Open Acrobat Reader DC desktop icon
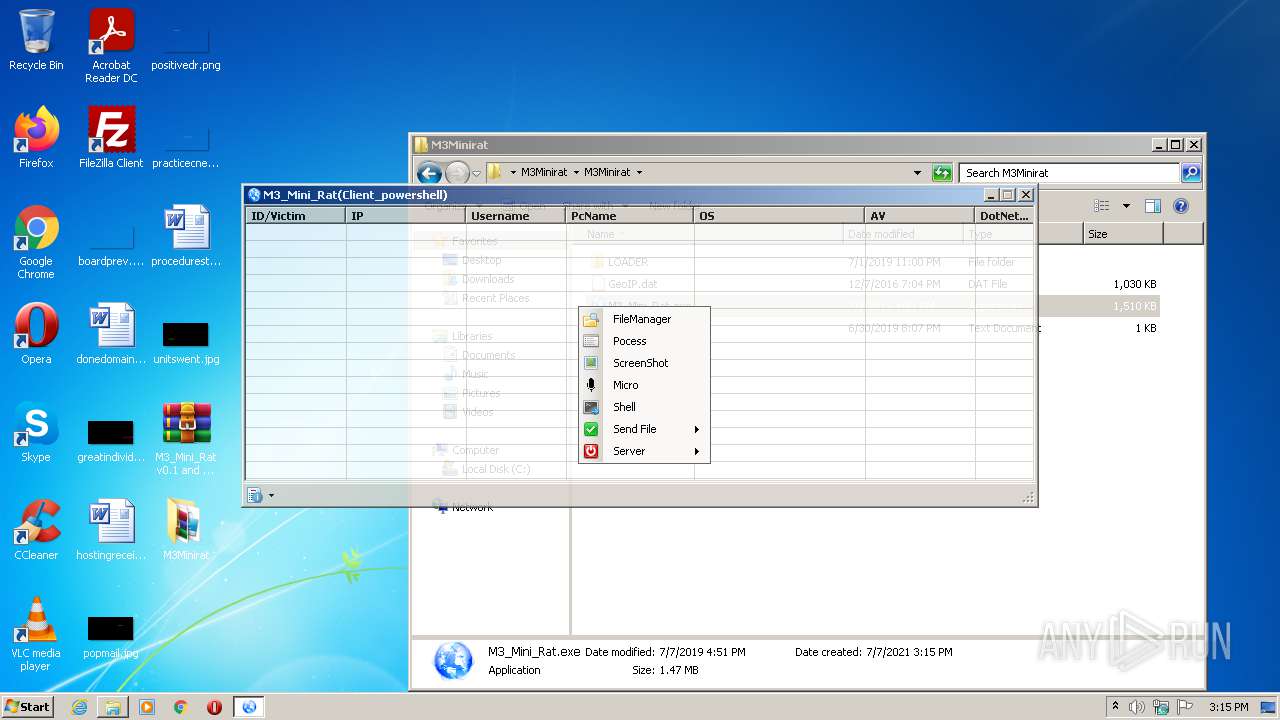 (x=111, y=46)
